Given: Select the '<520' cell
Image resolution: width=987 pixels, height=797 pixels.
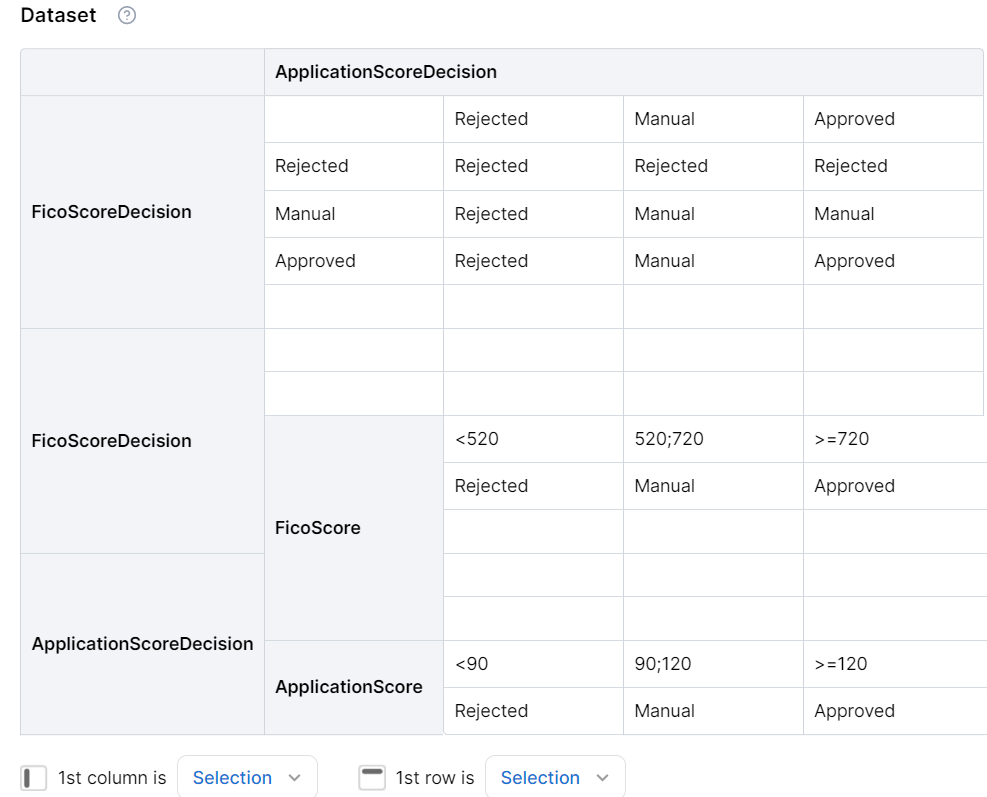Looking at the screenshot, I should [x=533, y=439].
